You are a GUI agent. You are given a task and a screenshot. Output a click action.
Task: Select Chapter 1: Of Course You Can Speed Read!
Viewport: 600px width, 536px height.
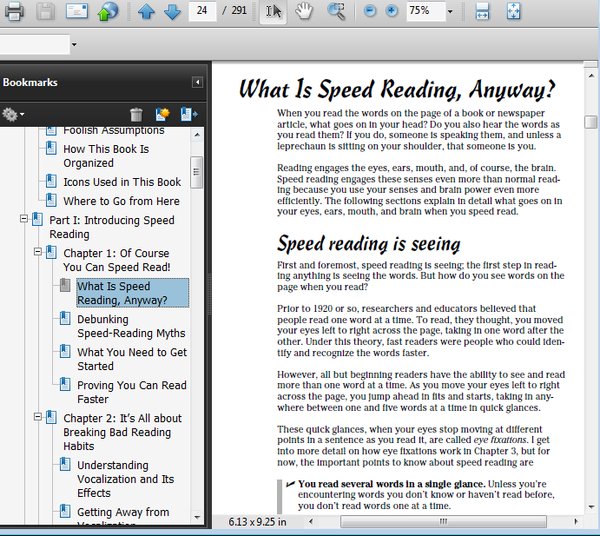(117, 260)
